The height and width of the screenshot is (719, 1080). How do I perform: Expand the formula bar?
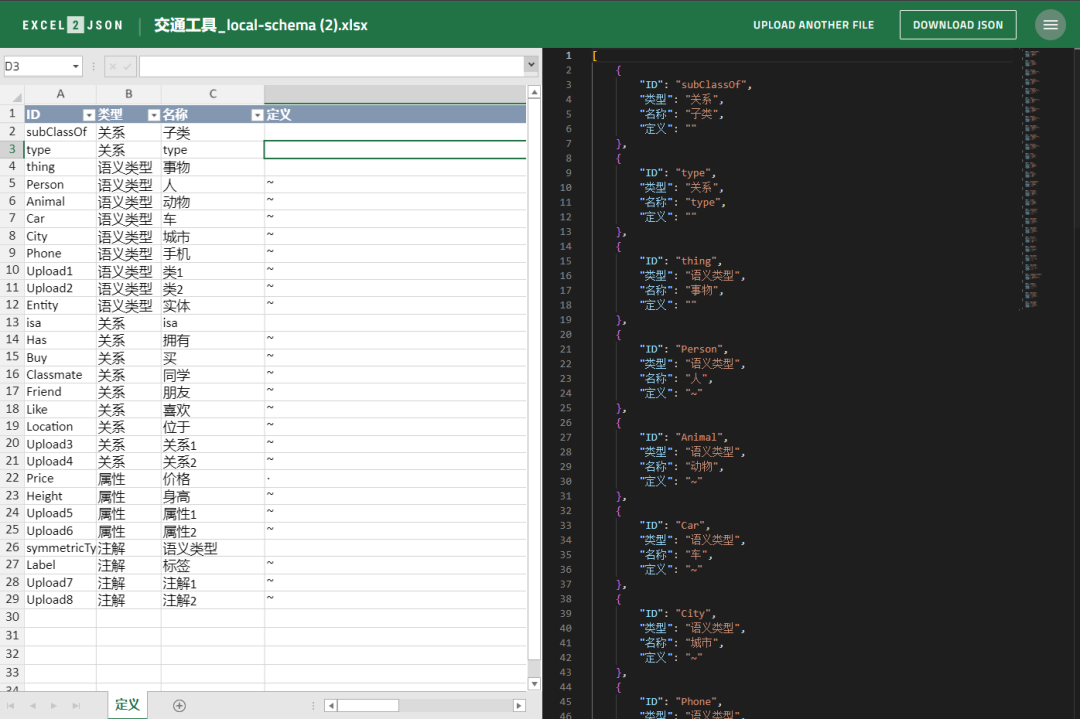(531, 65)
